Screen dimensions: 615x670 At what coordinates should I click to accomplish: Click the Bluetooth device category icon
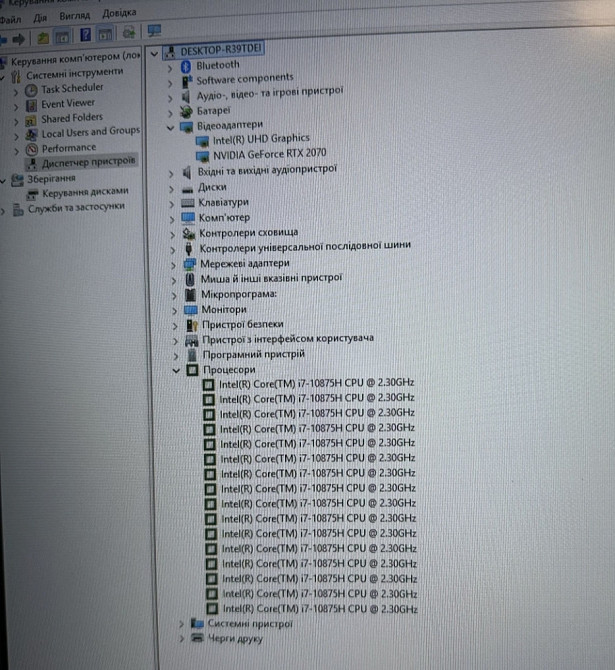pos(185,65)
